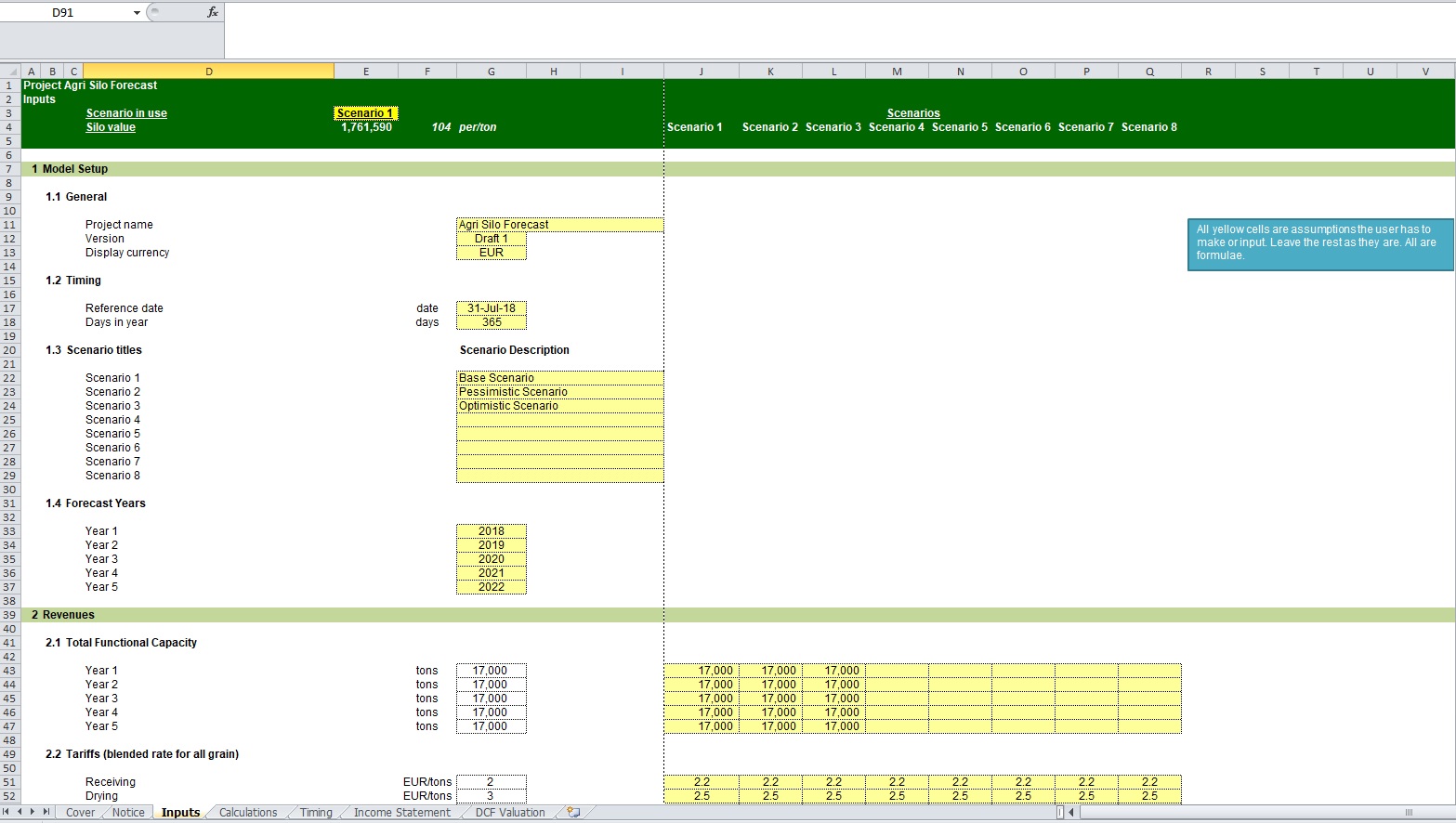Image resolution: width=1456 pixels, height=823 pixels.
Task: Click the 'Scenario Description' column heading
Action: tap(515, 350)
